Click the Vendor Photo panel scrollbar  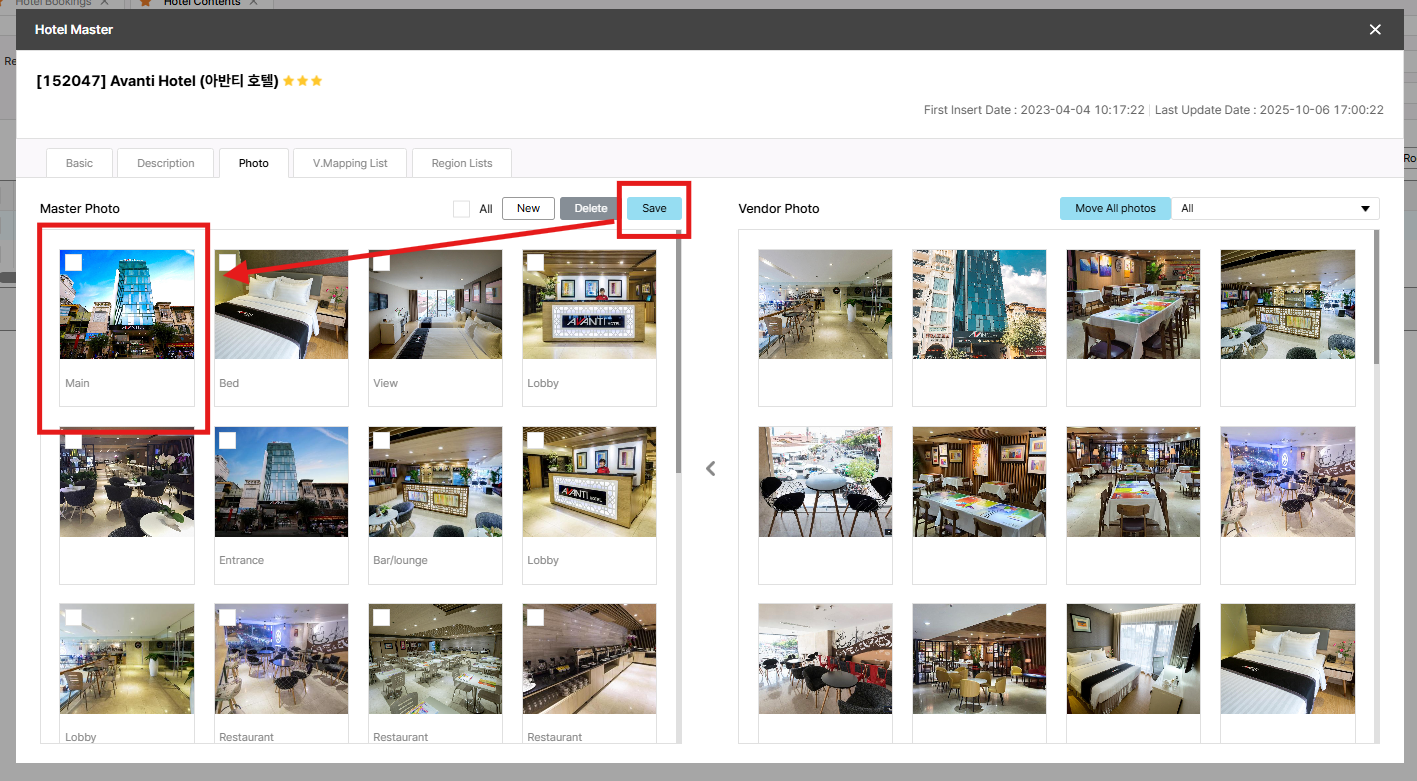coord(1376,300)
